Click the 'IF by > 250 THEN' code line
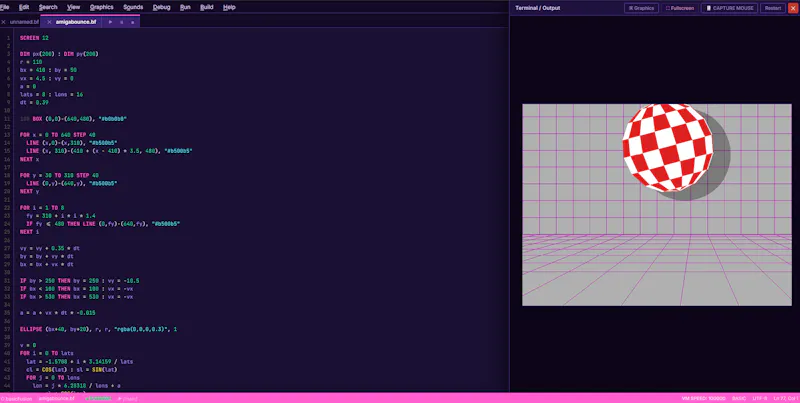The image size is (800, 403). (79, 281)
